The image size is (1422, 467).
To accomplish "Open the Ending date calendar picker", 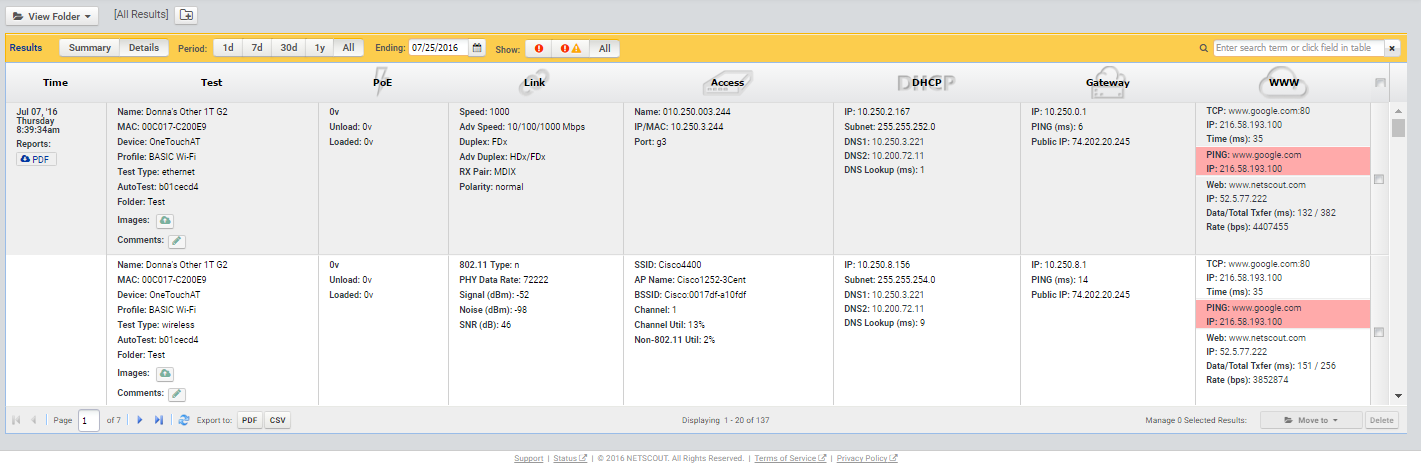I will coord(477,48).
